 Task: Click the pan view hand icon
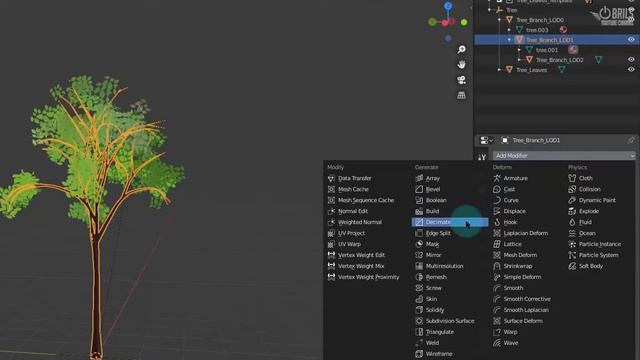click(x=462, y=64)
